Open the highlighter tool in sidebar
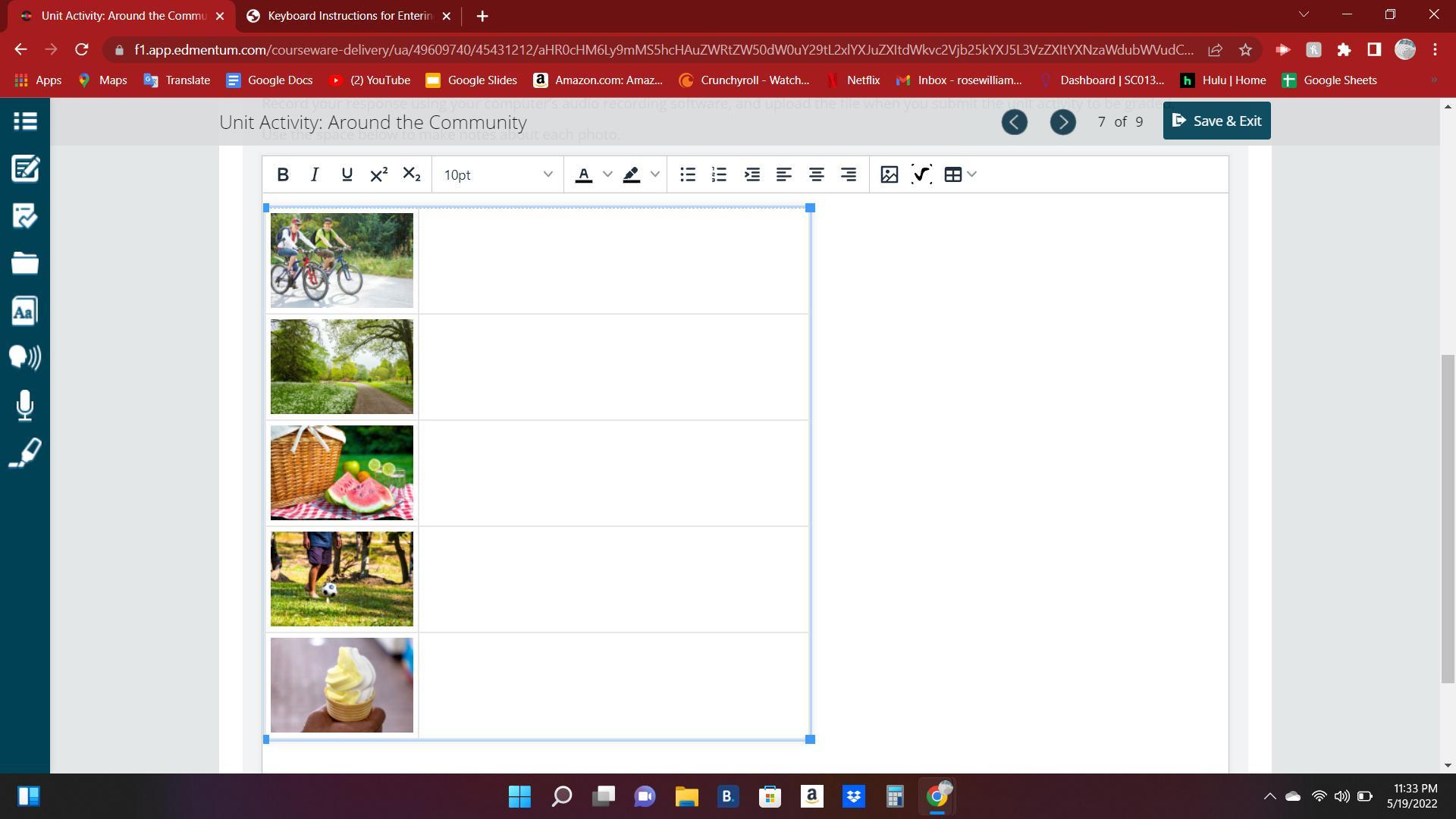The image size is (1456, 819). (x=24, y=453)
